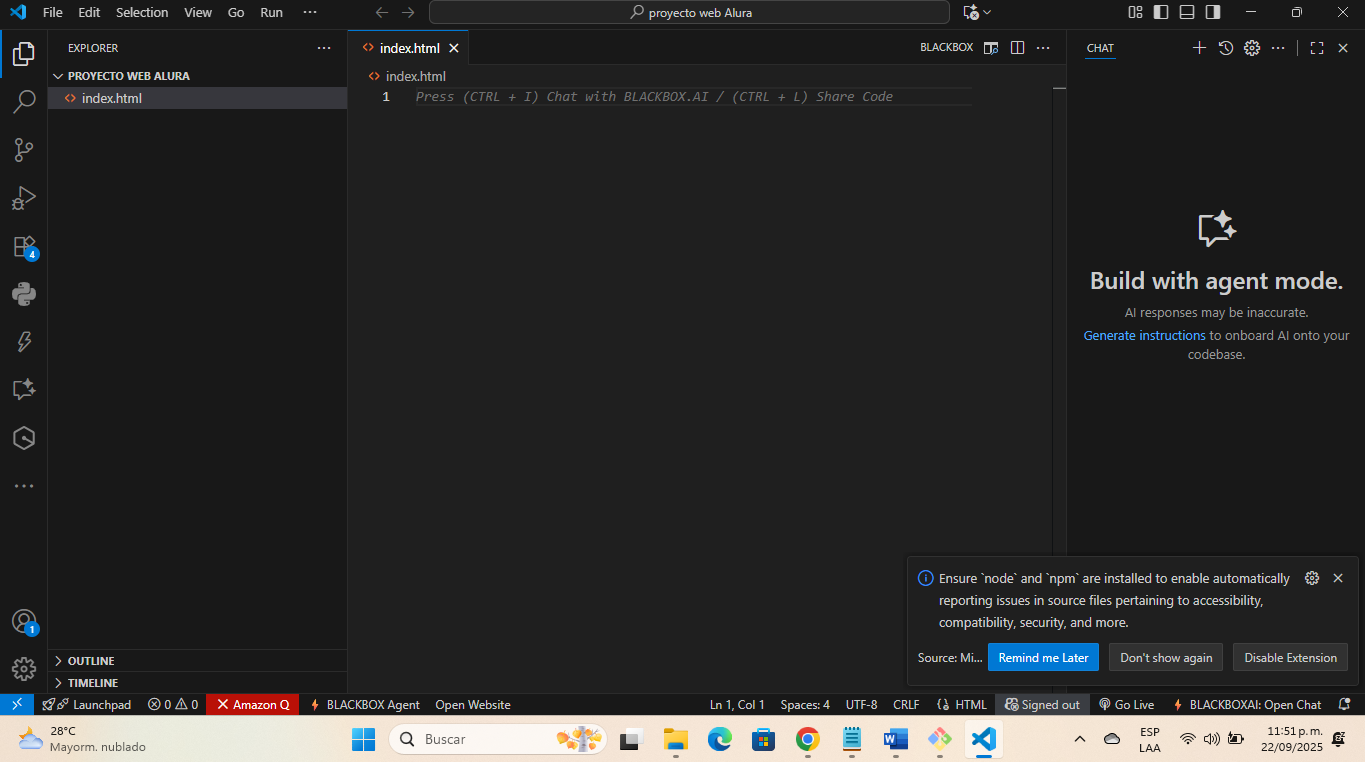Open the Blackbox lightning bolt view
This screenshot has width=1365, height=762.
click(24, 342)
